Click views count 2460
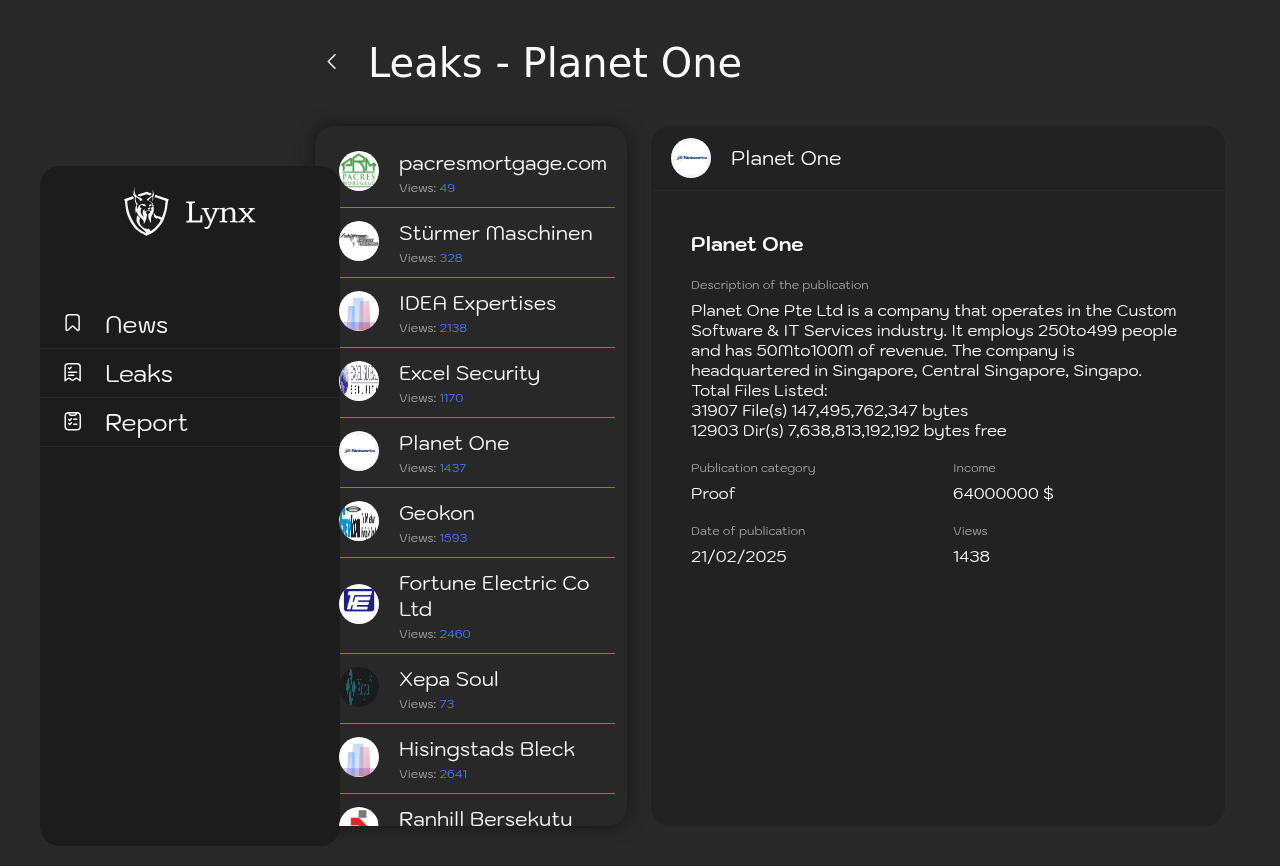The height and width of the screenshot is (866, 1280). [x=455, y=634]
